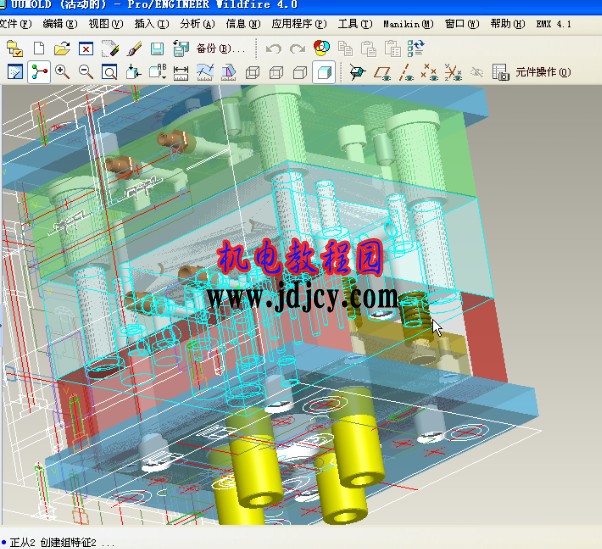Viewport: 602px width, 549px height.
Task: Switch to wireframe display mode
Action: [253, 72]
